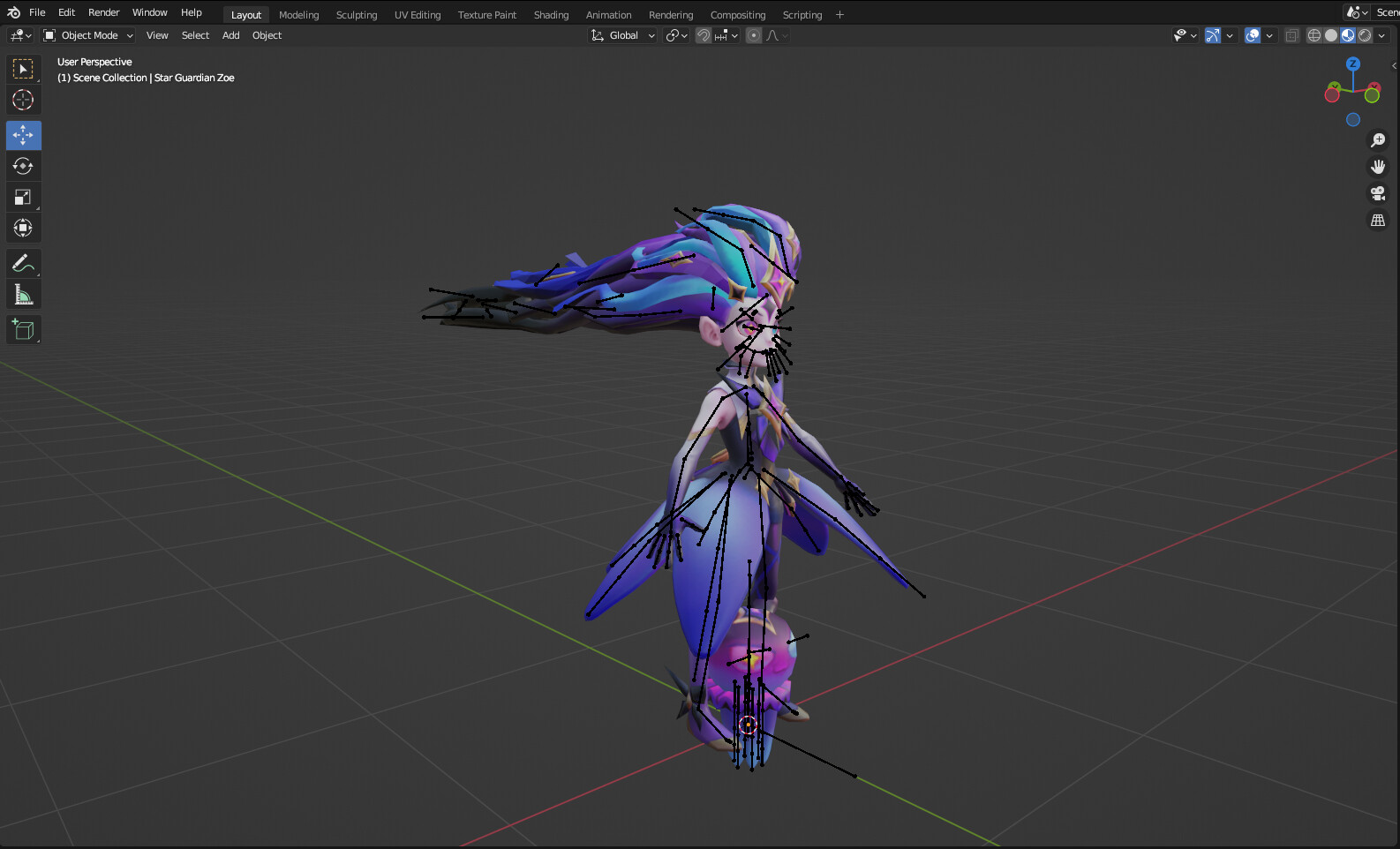Select the Rotate tool
1400x849 pixels.
tap(23, 166)
